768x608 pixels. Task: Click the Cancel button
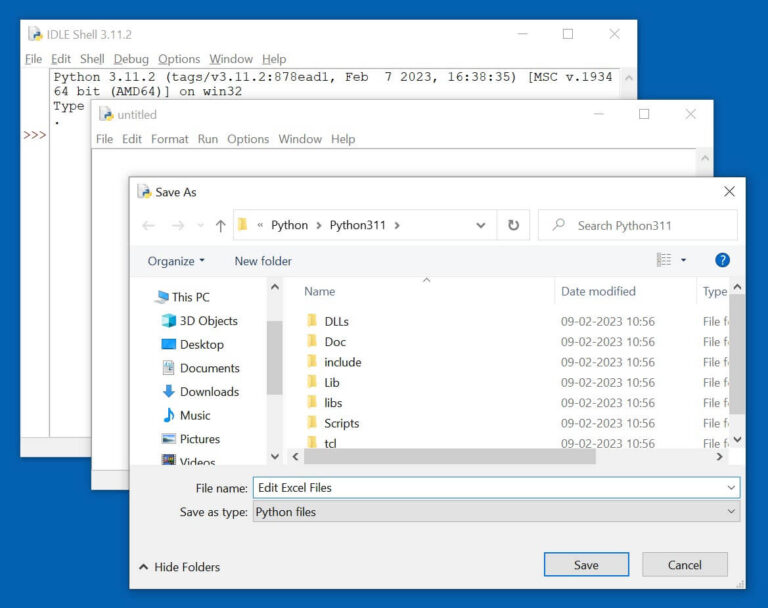(x=684, y=565)
